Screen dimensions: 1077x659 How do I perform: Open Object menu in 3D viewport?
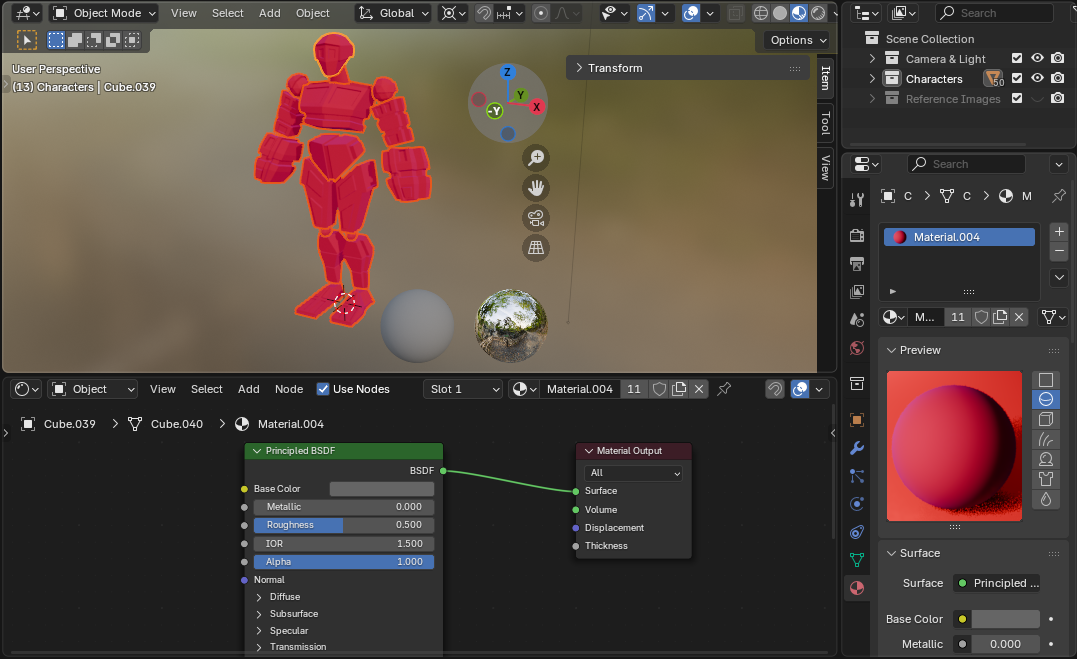(x=313, y=13)
